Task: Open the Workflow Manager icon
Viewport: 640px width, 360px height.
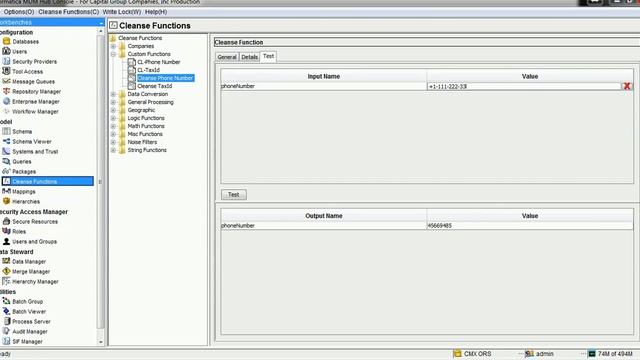Action: 7,111
